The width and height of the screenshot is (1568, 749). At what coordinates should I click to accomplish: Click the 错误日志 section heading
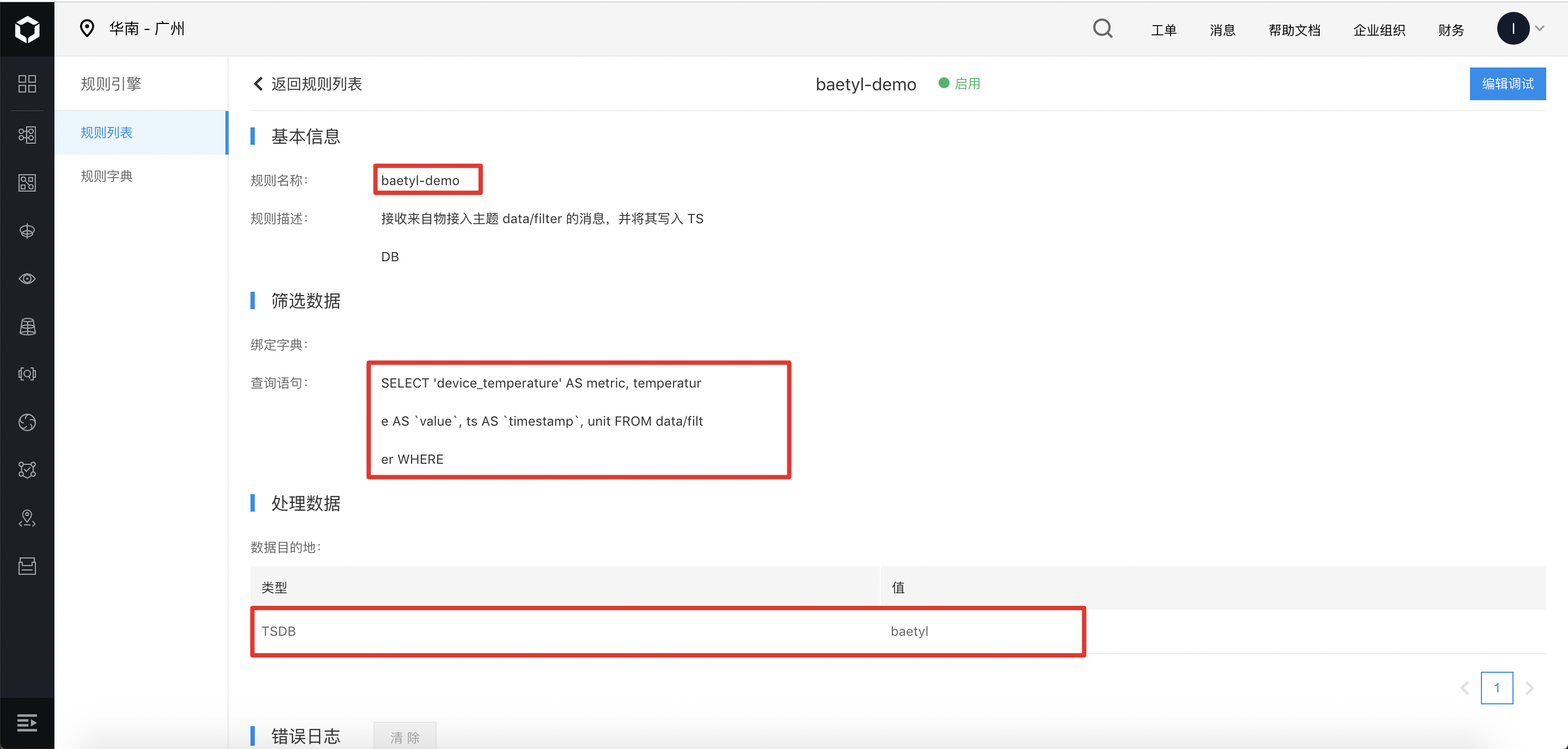305,737
